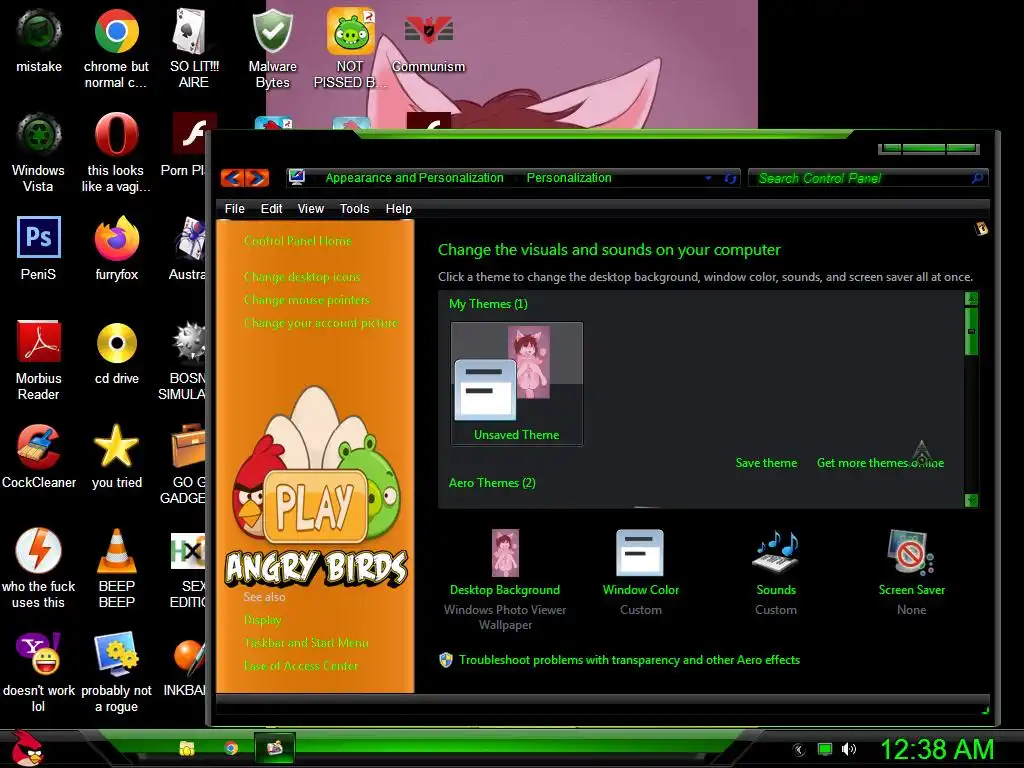1024x768 pixels.
Task: Open 'Ease of Access Center' link
Action: click(300, 666)
